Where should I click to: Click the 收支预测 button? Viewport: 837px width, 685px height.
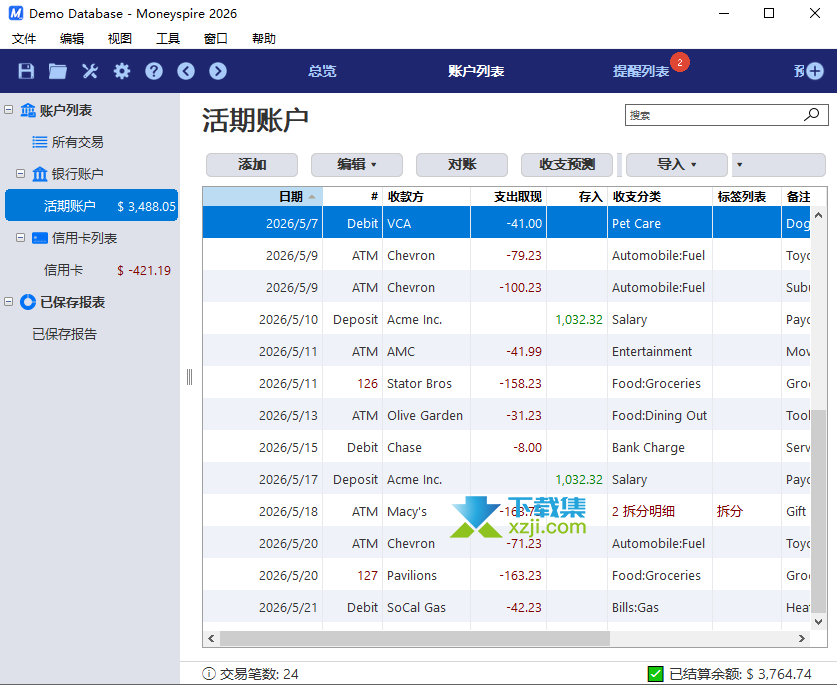pos(567,164)
